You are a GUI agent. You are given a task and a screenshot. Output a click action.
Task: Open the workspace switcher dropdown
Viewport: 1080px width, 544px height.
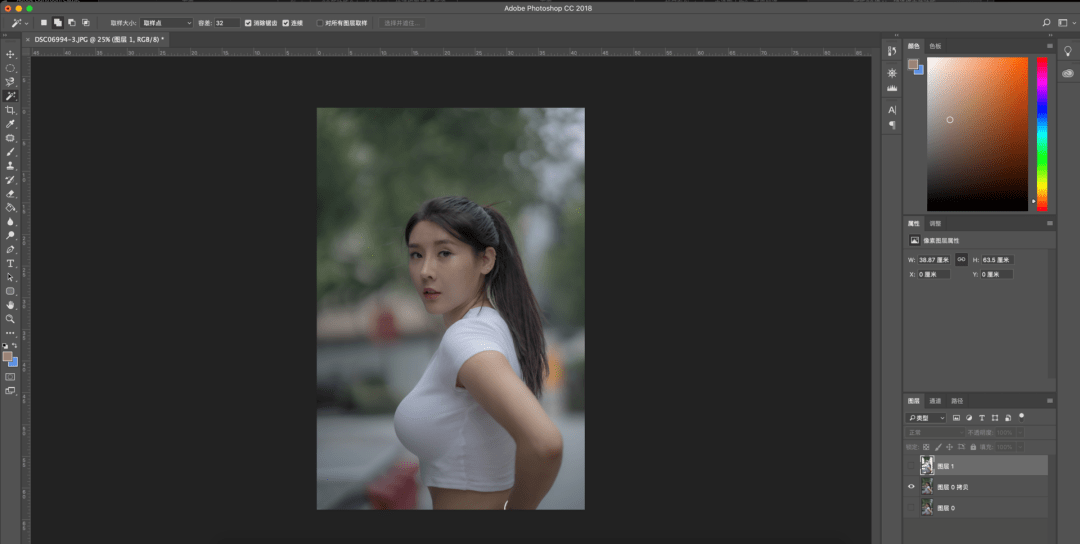(1067, 22)
